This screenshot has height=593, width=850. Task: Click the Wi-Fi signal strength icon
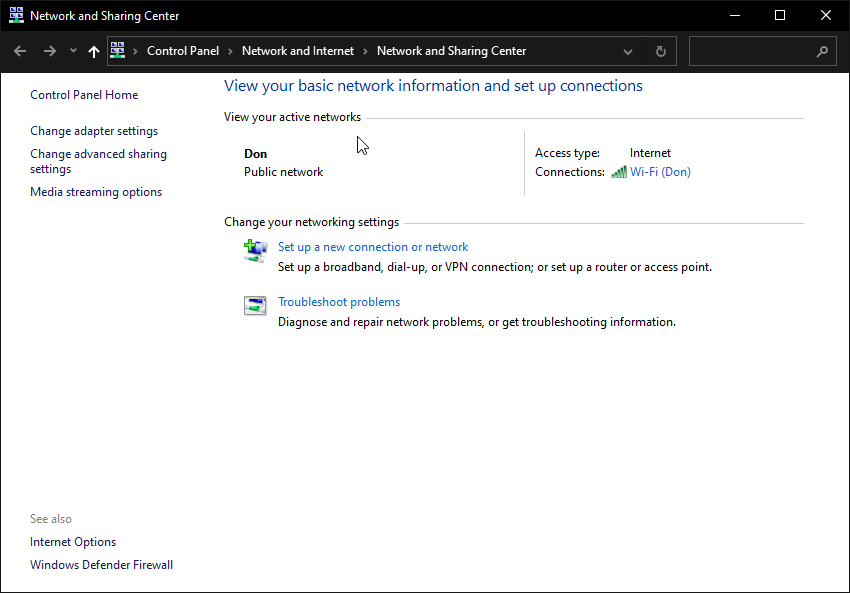(619, 172)
